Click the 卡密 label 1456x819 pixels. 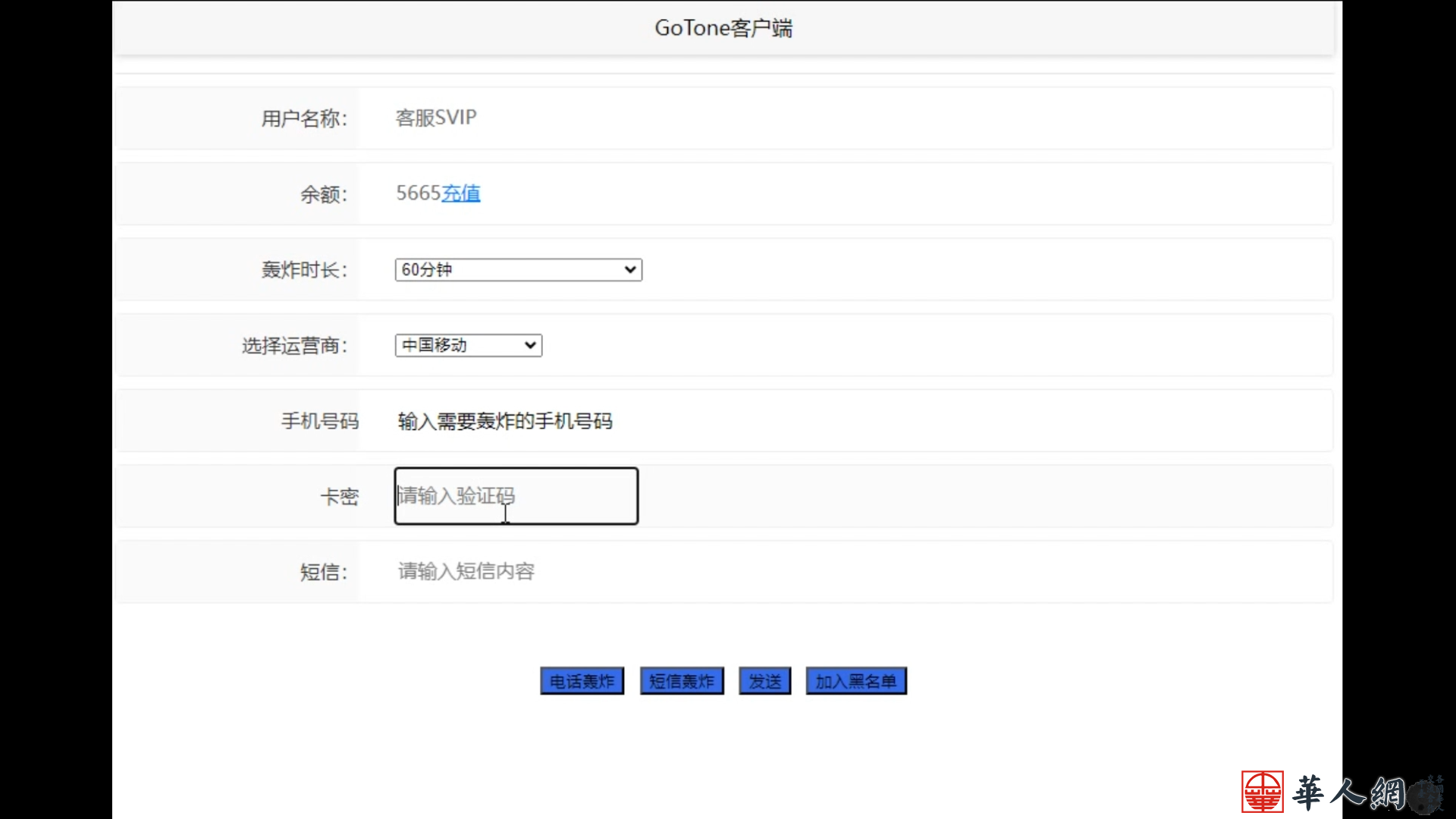(339, 497)
